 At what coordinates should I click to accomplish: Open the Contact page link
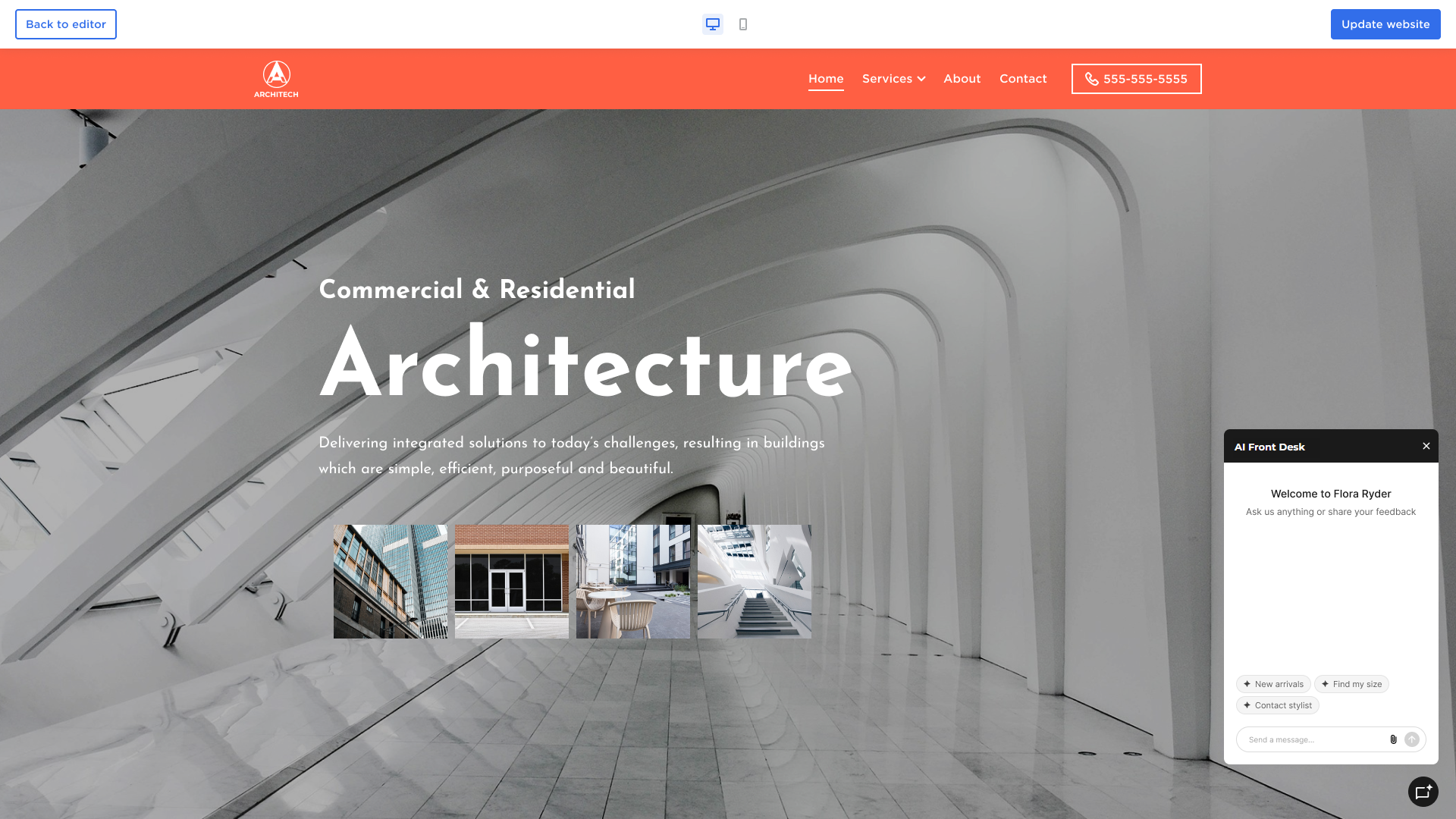click(x=1023, y=79)
